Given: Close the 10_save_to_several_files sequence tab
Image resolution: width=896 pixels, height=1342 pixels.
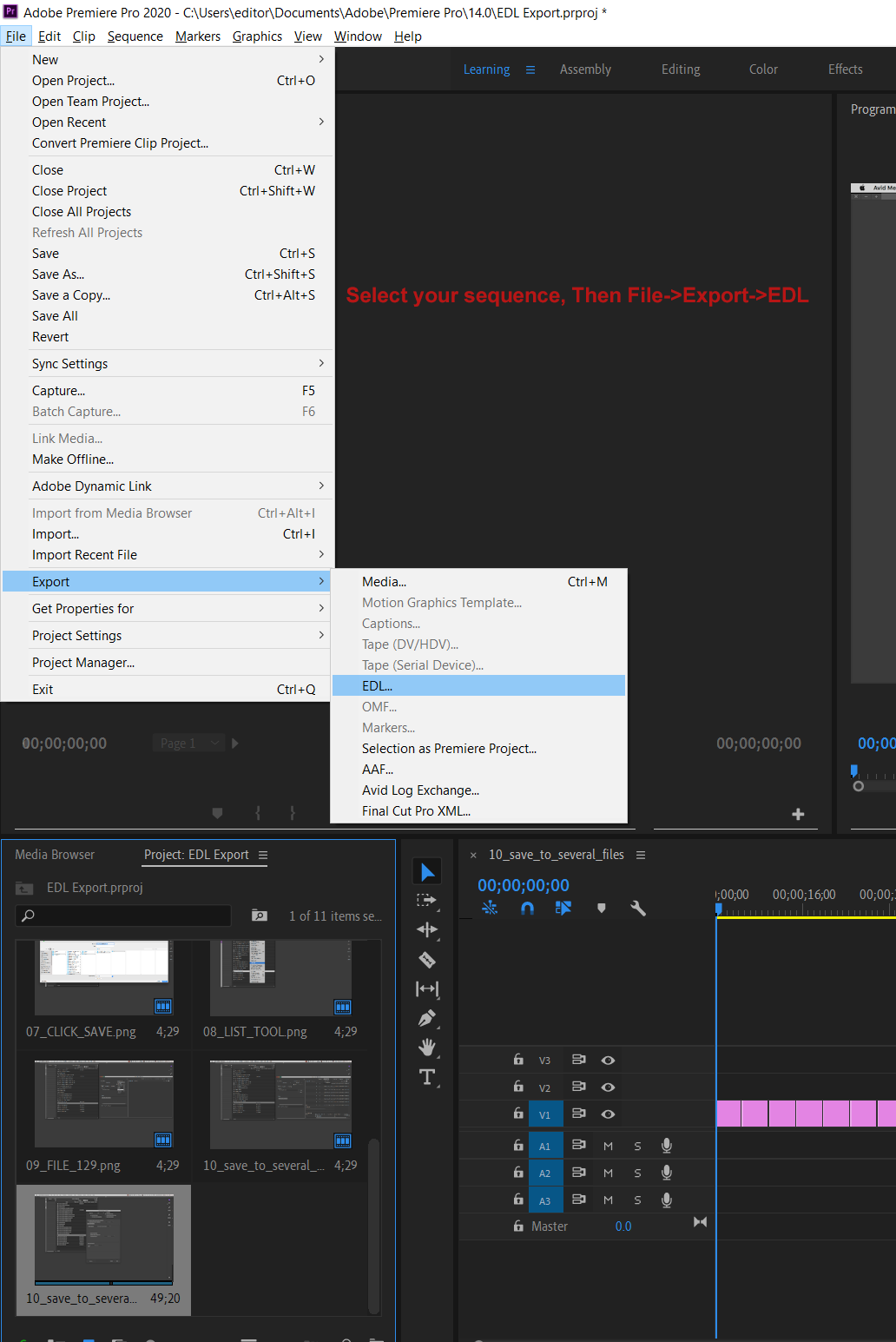Looking at the screenshot, I should point(473,856).
